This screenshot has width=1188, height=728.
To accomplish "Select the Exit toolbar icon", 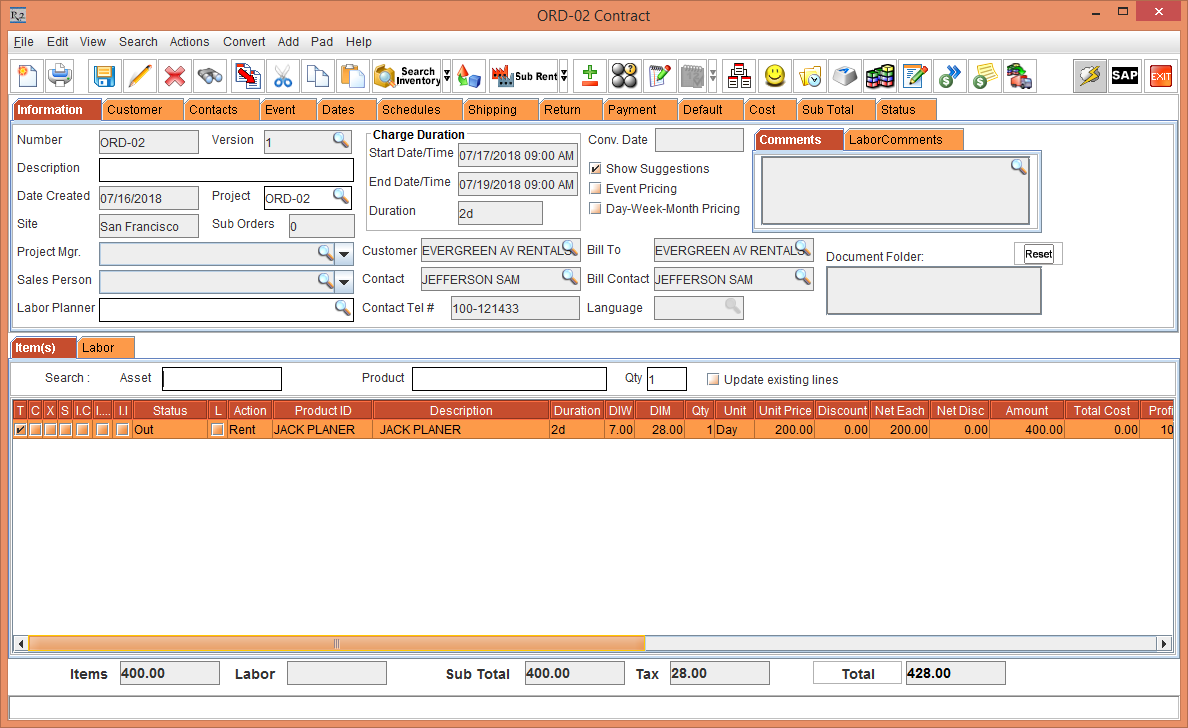I will (1160, 76).
